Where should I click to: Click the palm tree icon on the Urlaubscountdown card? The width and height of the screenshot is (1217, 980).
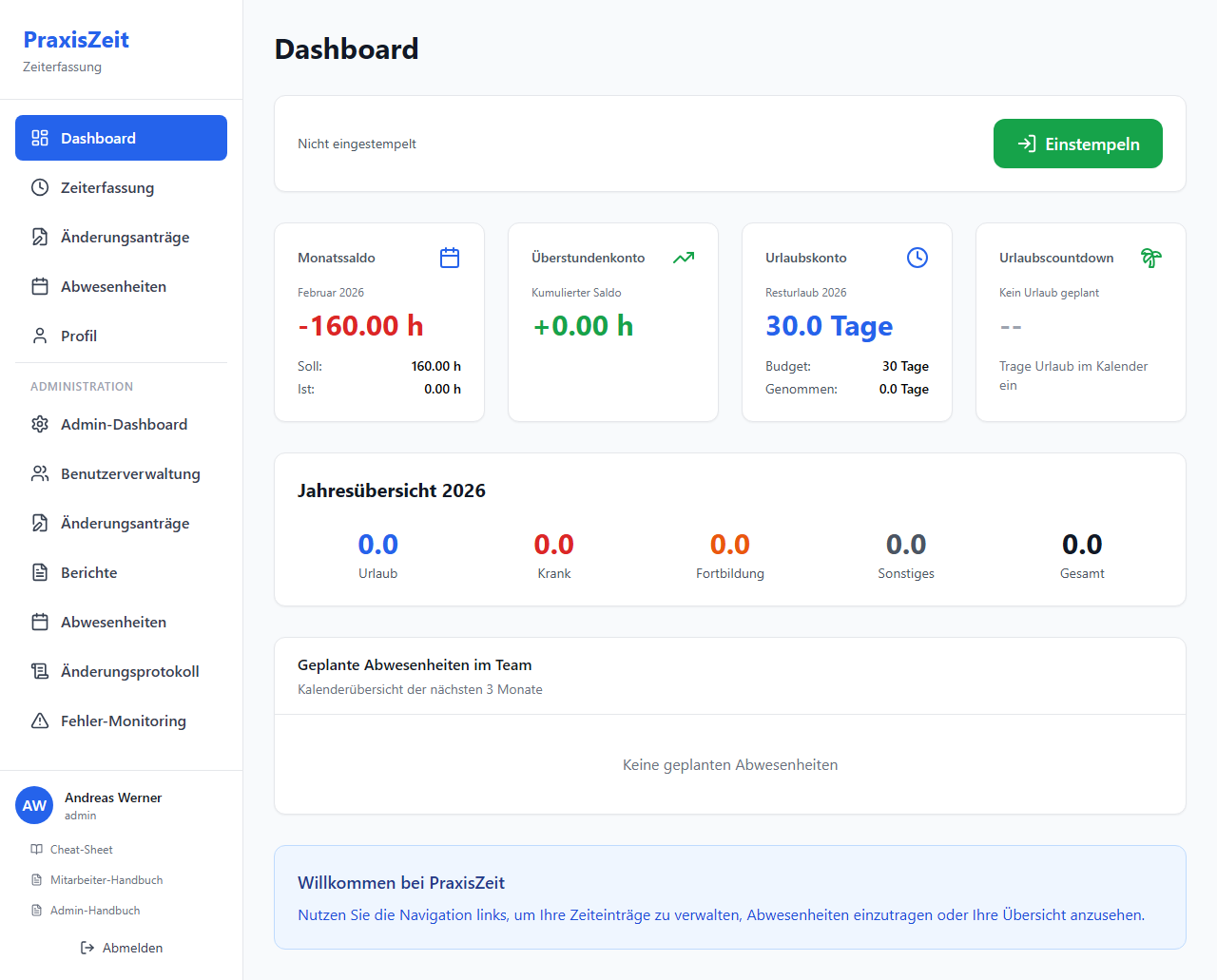(1151, 258)
